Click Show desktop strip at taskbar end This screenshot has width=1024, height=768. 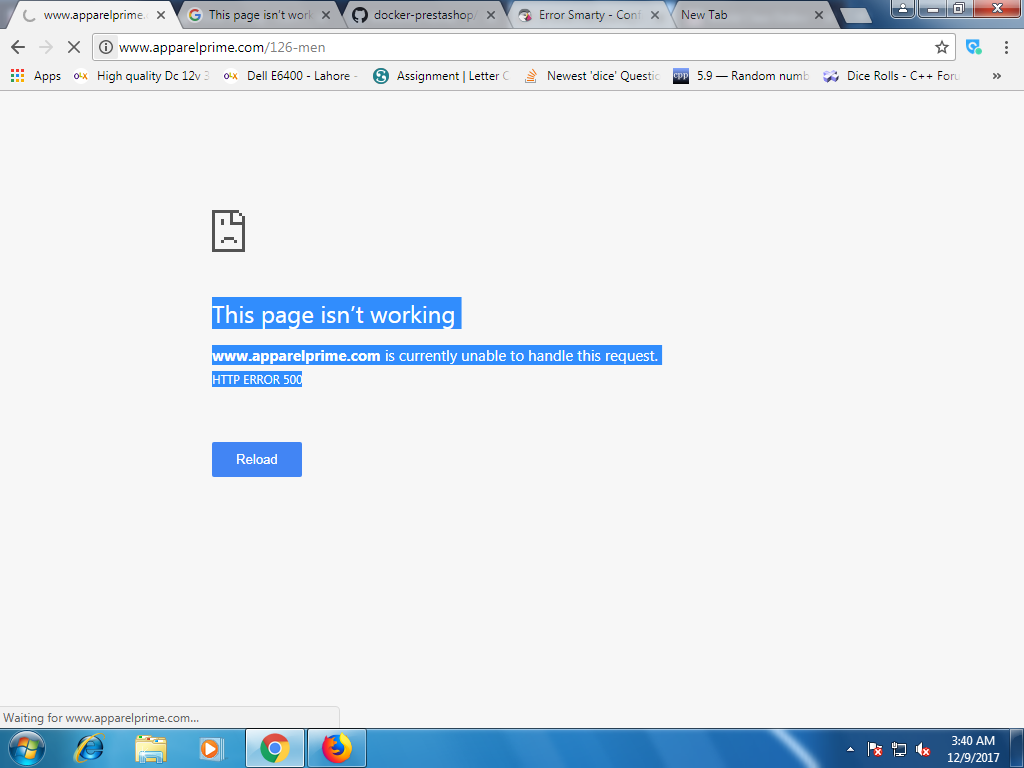tap(1017, 748)
